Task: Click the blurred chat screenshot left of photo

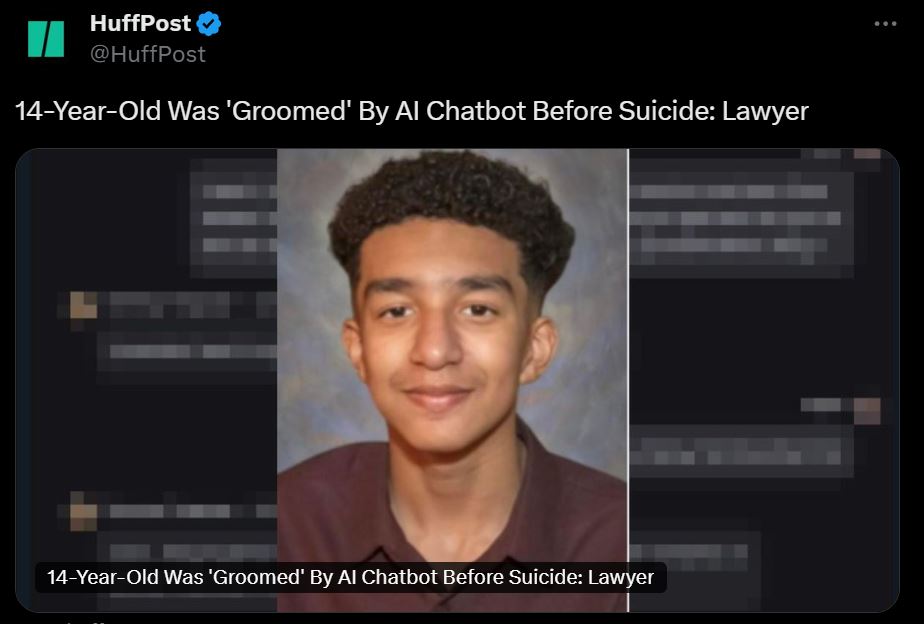Action: coord(146,380)
